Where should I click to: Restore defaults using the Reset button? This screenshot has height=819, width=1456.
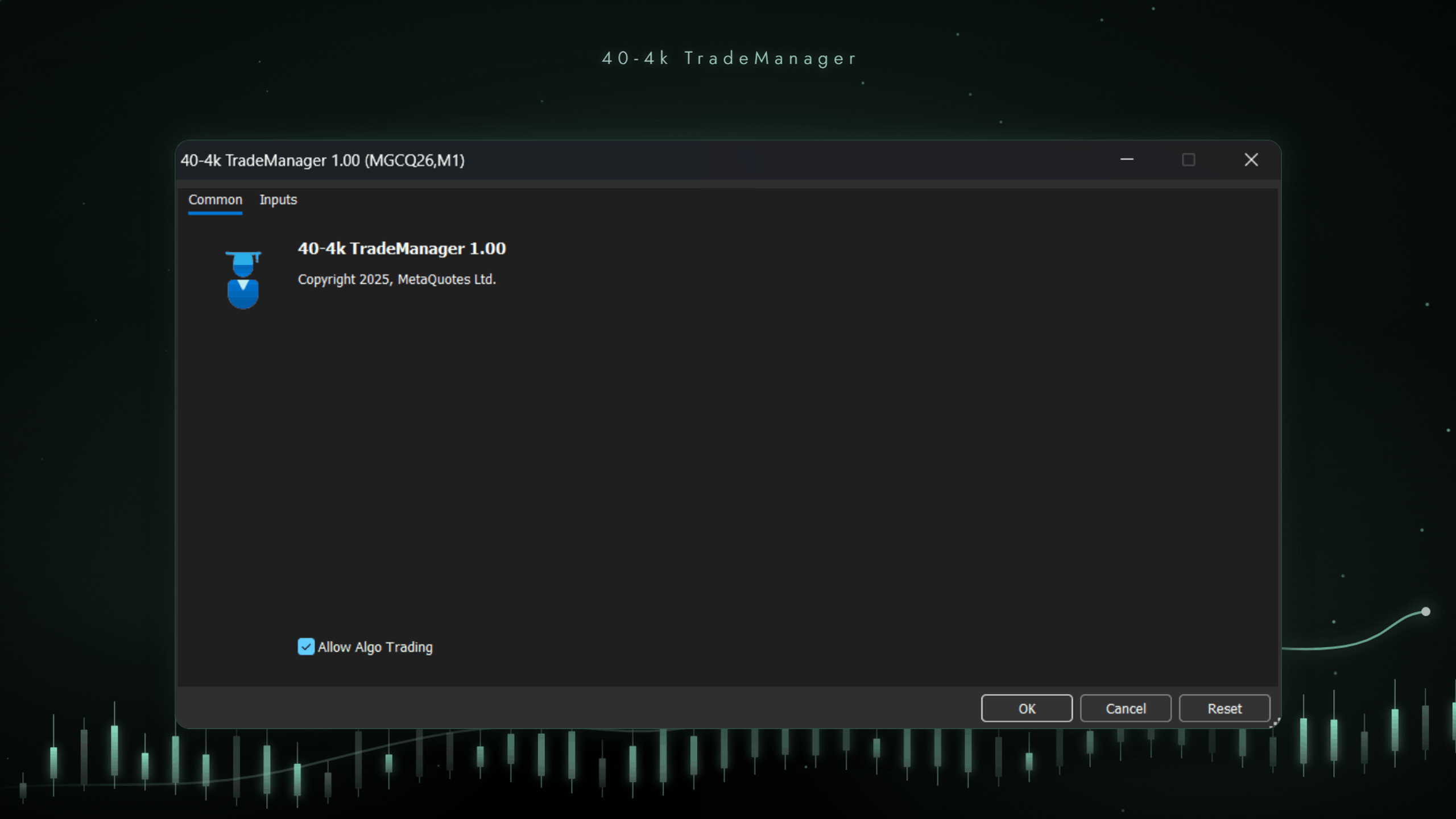pyautogui.click(x=1225, y=709)
